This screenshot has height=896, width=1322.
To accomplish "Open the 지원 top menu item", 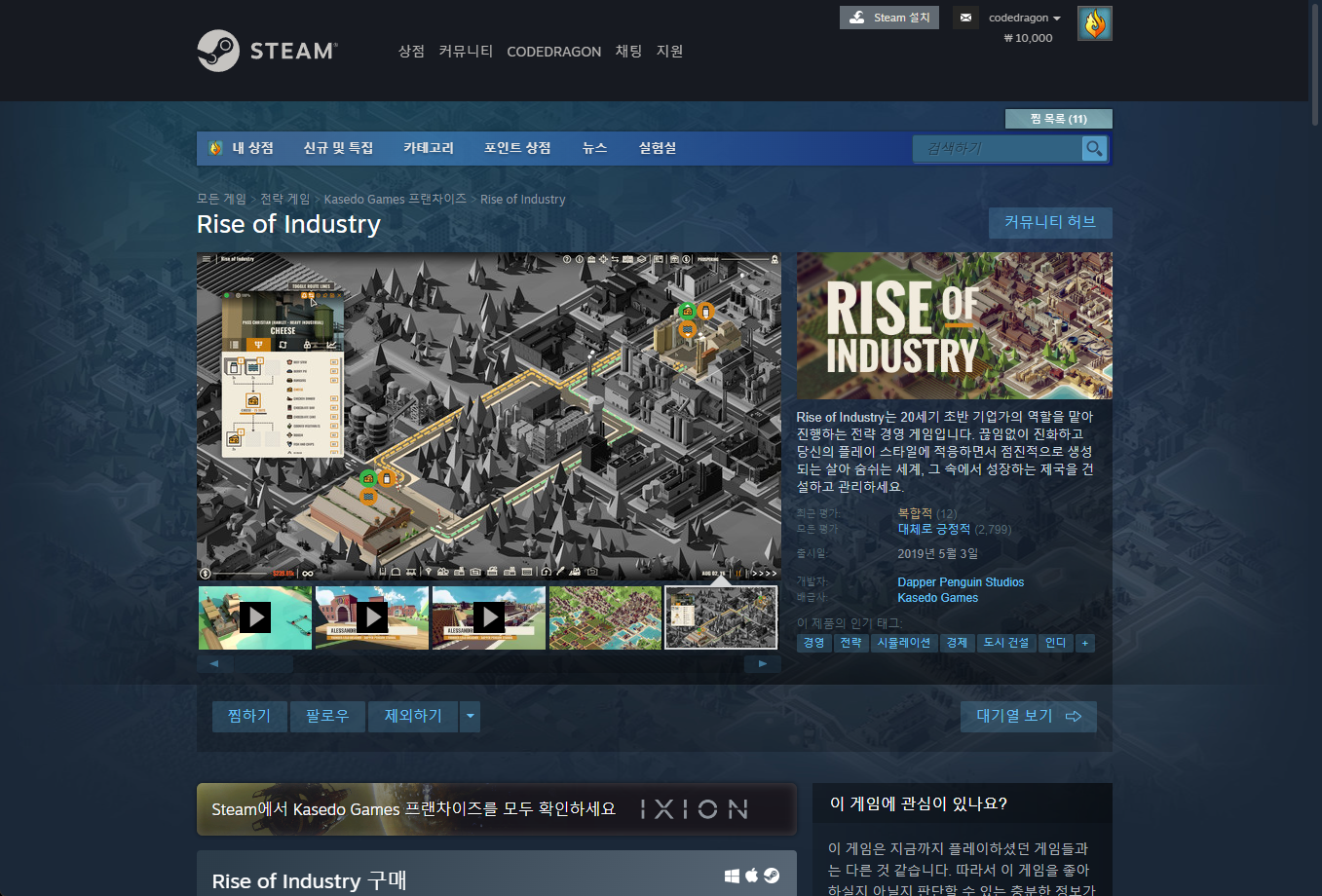I will [669, 51].
